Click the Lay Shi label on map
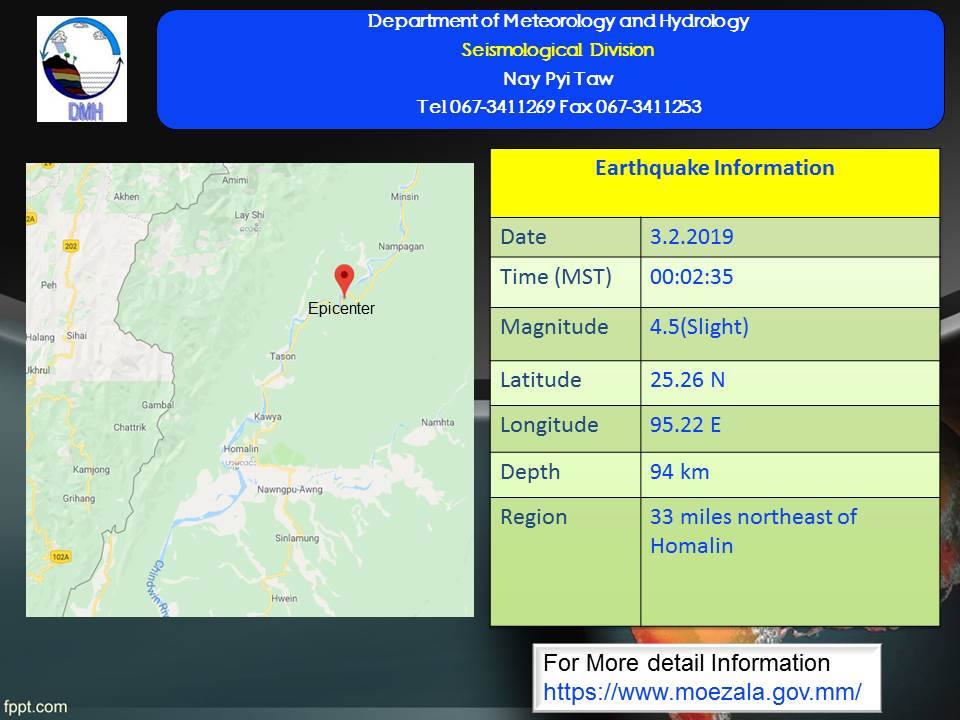Screen dimensions: 960x720 point(249,215)
